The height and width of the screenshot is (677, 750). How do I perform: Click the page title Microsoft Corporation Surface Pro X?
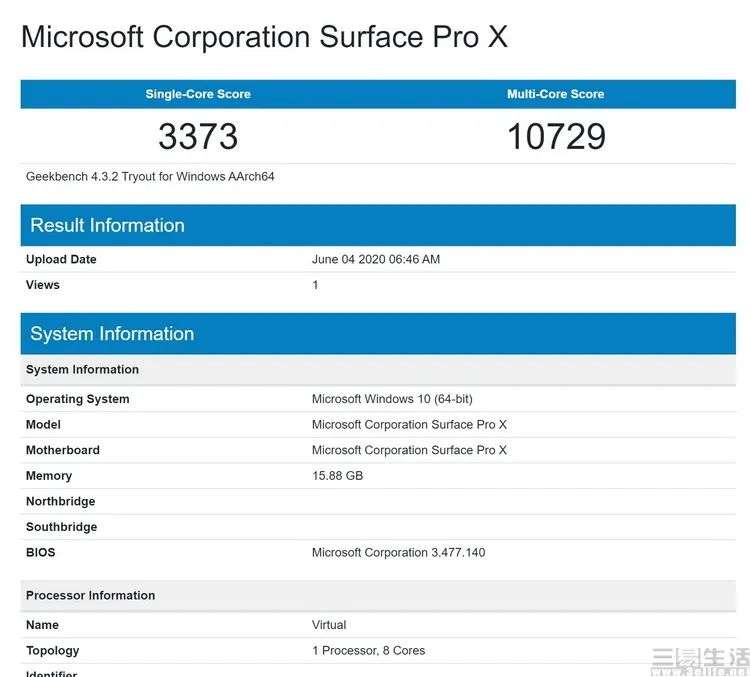coord(264,37)
